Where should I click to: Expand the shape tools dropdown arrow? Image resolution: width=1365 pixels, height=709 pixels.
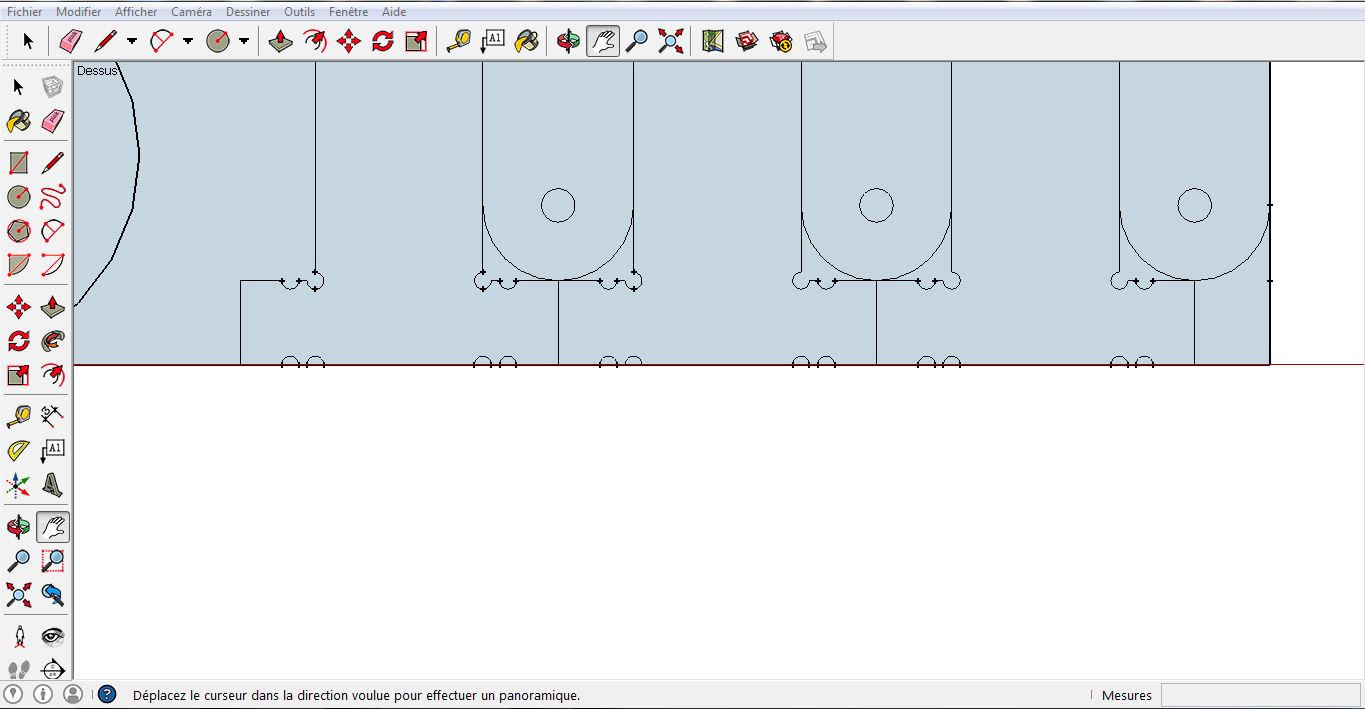click(x=244, y=42)
